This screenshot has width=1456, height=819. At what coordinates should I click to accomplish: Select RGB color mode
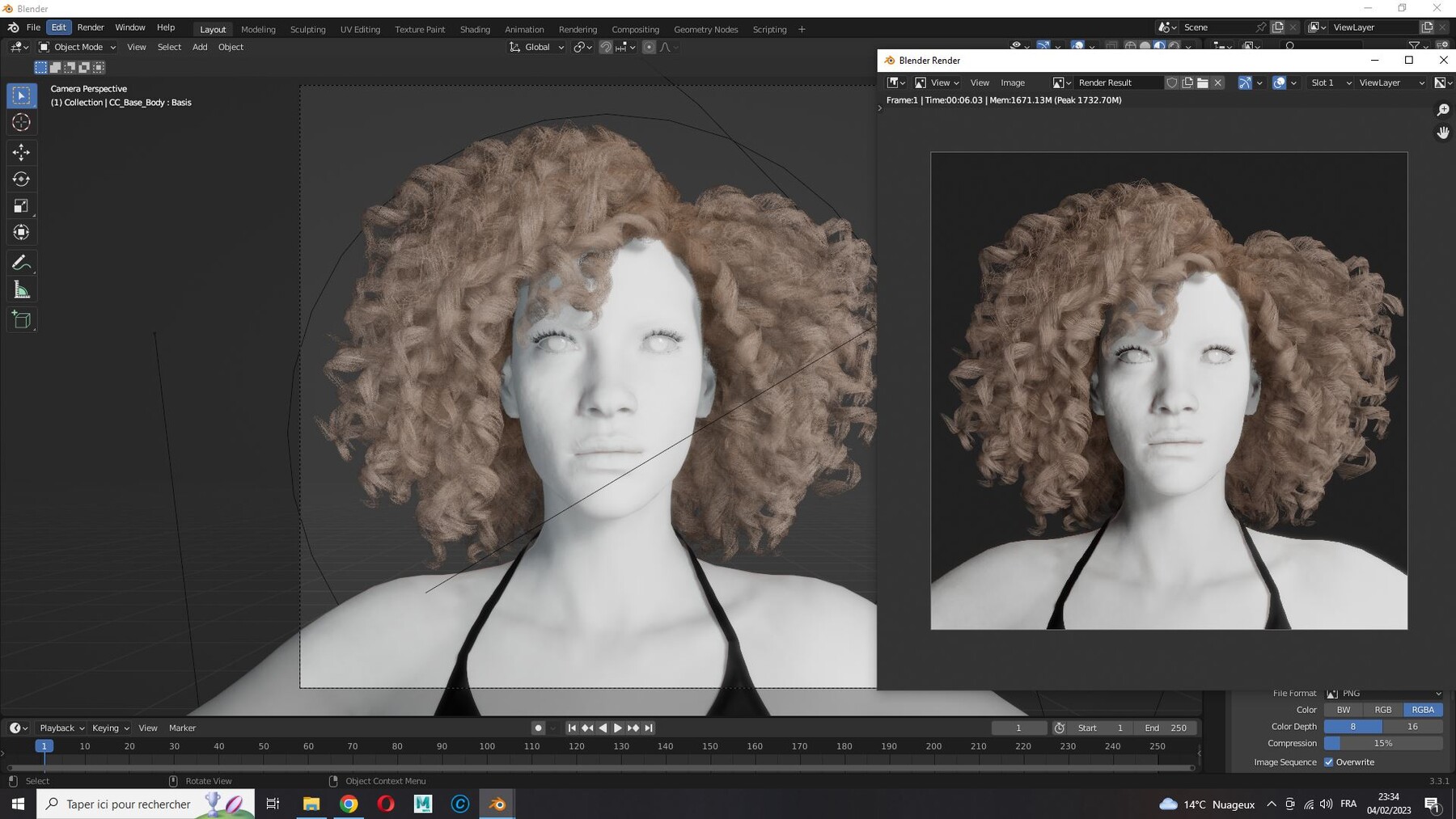point(1383,710)
